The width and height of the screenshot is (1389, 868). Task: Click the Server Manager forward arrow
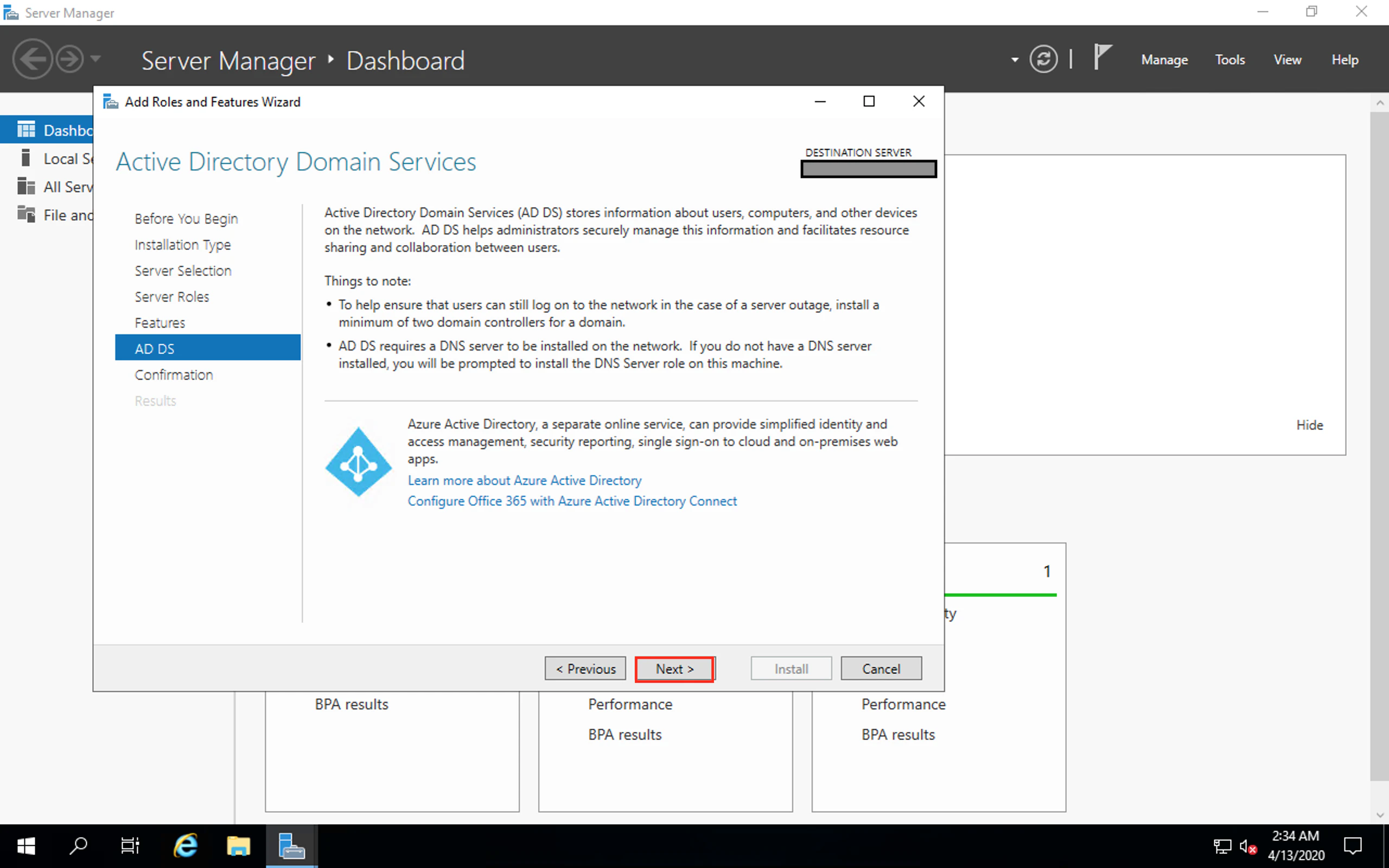point(70,59)
